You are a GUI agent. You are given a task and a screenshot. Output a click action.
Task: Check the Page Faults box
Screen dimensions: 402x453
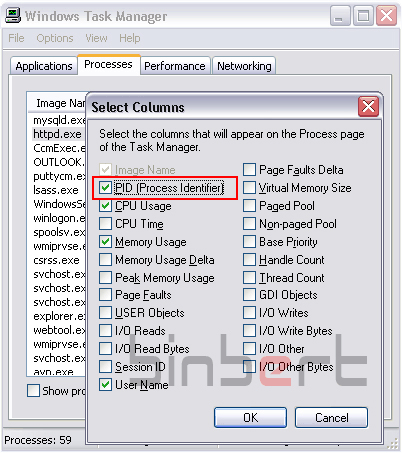click(x=105, y=295)
